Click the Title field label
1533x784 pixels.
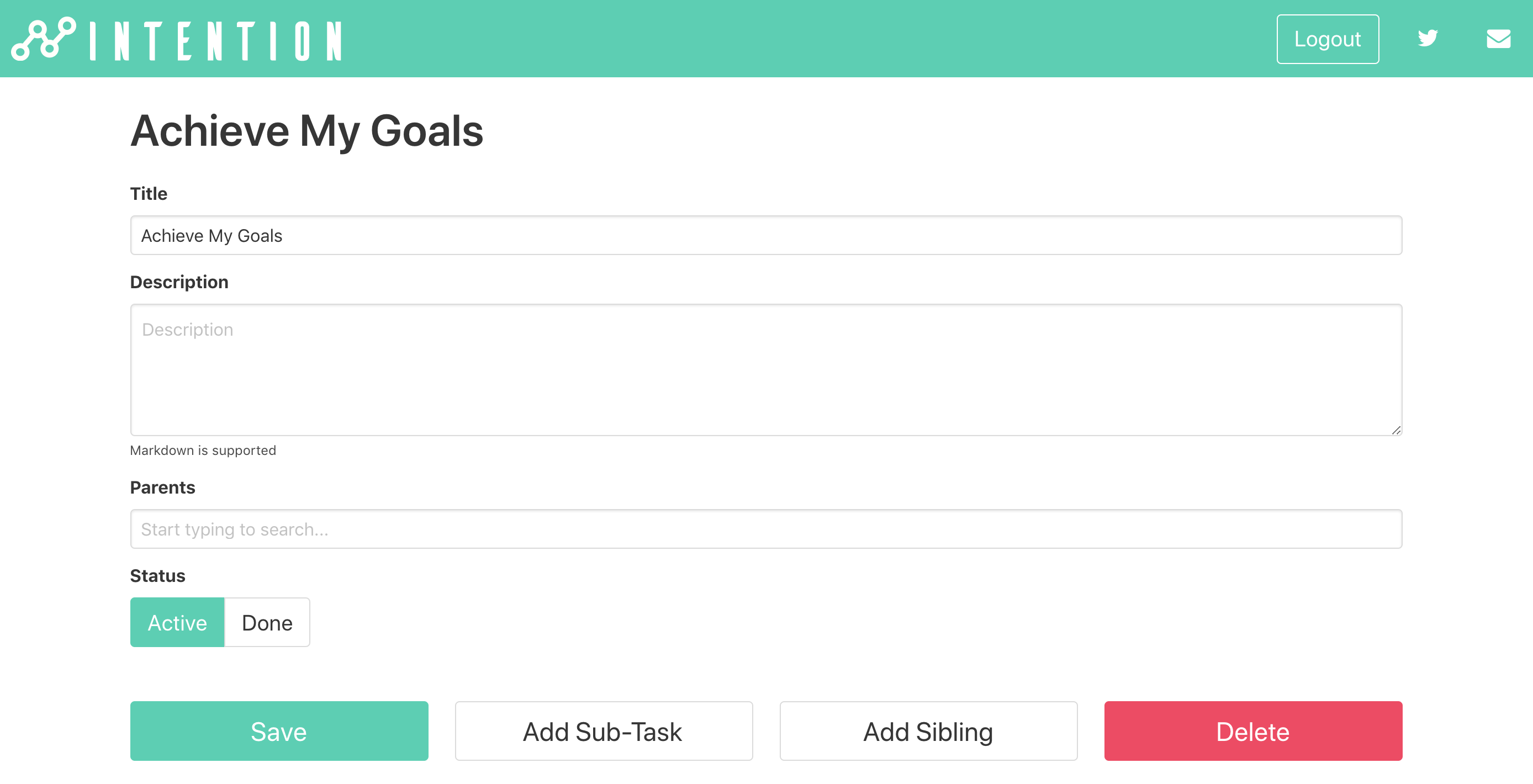click(x=149, y=193)
